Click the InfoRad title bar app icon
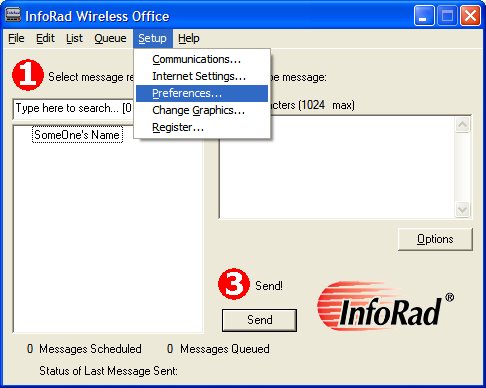Viewport: 486px width, 388px height. [x=13, y=14]
